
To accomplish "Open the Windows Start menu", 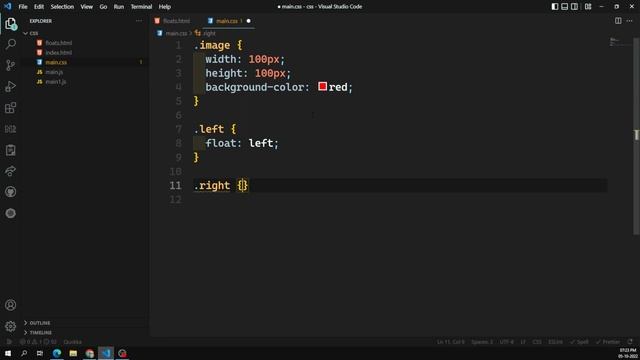I will pos(8,353).
